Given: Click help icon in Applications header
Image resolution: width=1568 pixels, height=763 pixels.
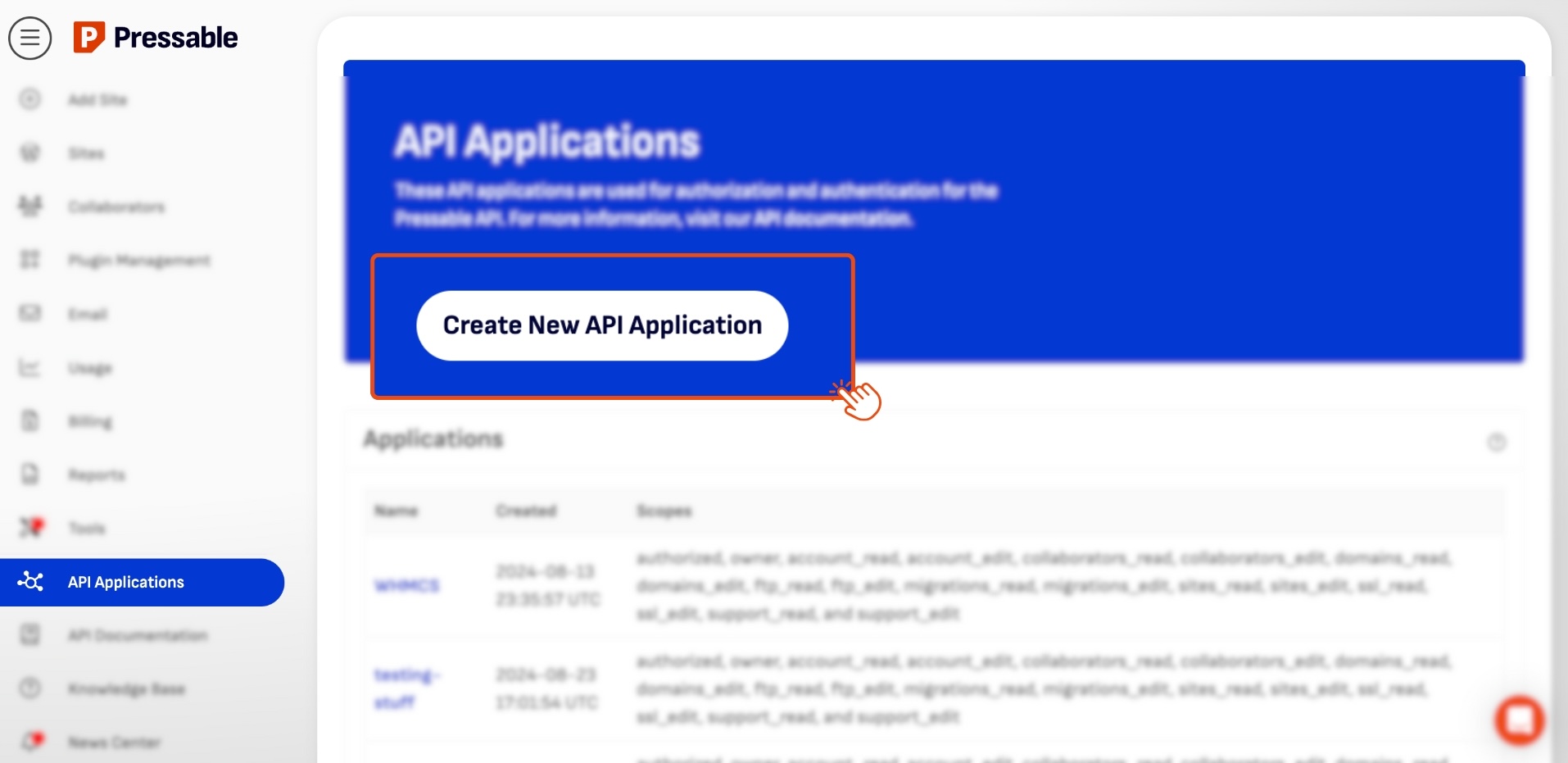Looking at the screenshot, I should (1496, 443).
